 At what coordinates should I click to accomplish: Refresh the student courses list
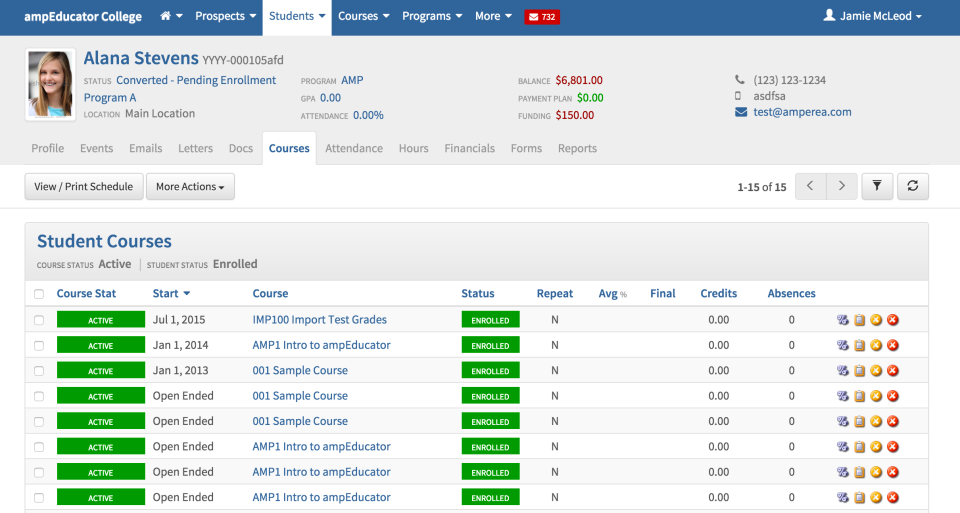pos(913,186)
